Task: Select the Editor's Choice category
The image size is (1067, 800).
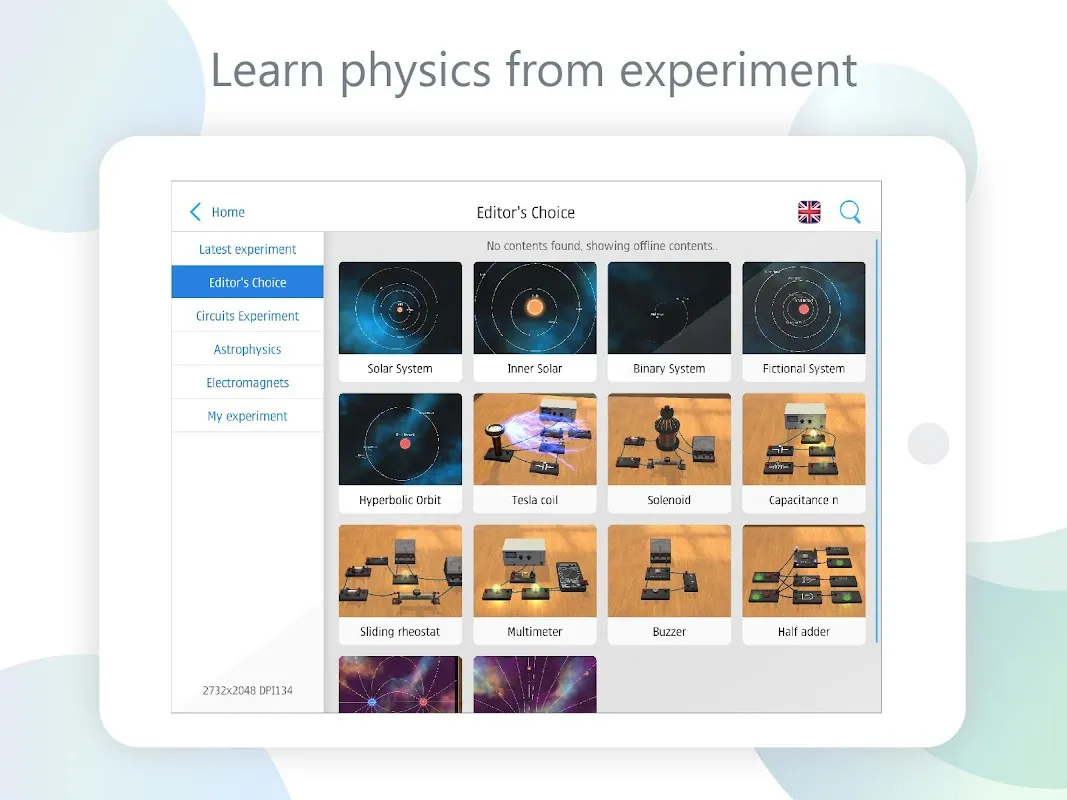Action: tap(247, 282)
